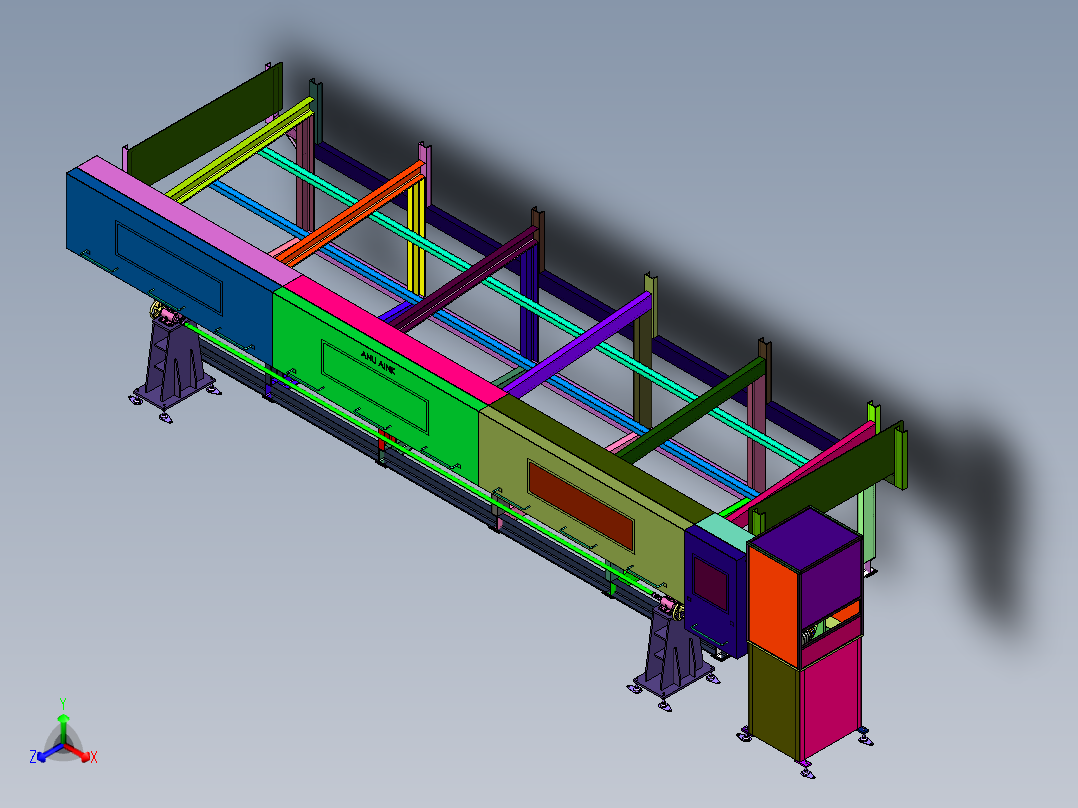Image resolution: width=1078 pixels, height=808 pixels.
Task: Select the orange face of the end cabinet
Action: click(773, 607)
